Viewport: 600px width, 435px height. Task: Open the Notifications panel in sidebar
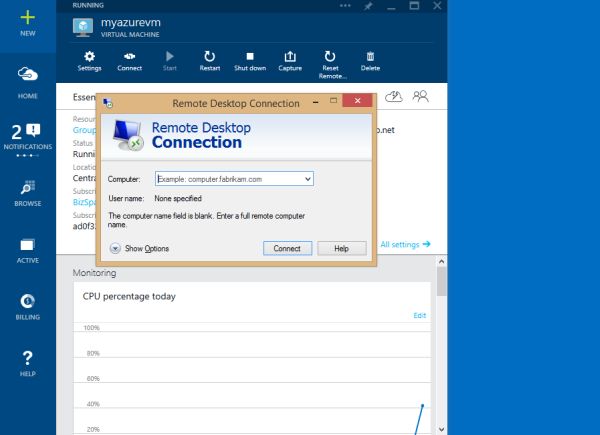28,139
